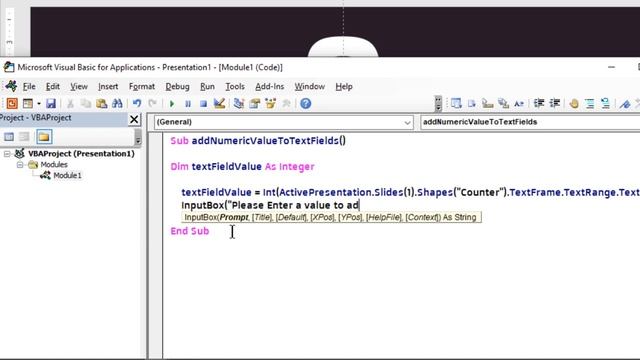This screenshot has width=640, height=360.
Task: Open the Run menu
Action: pos(207,87)
